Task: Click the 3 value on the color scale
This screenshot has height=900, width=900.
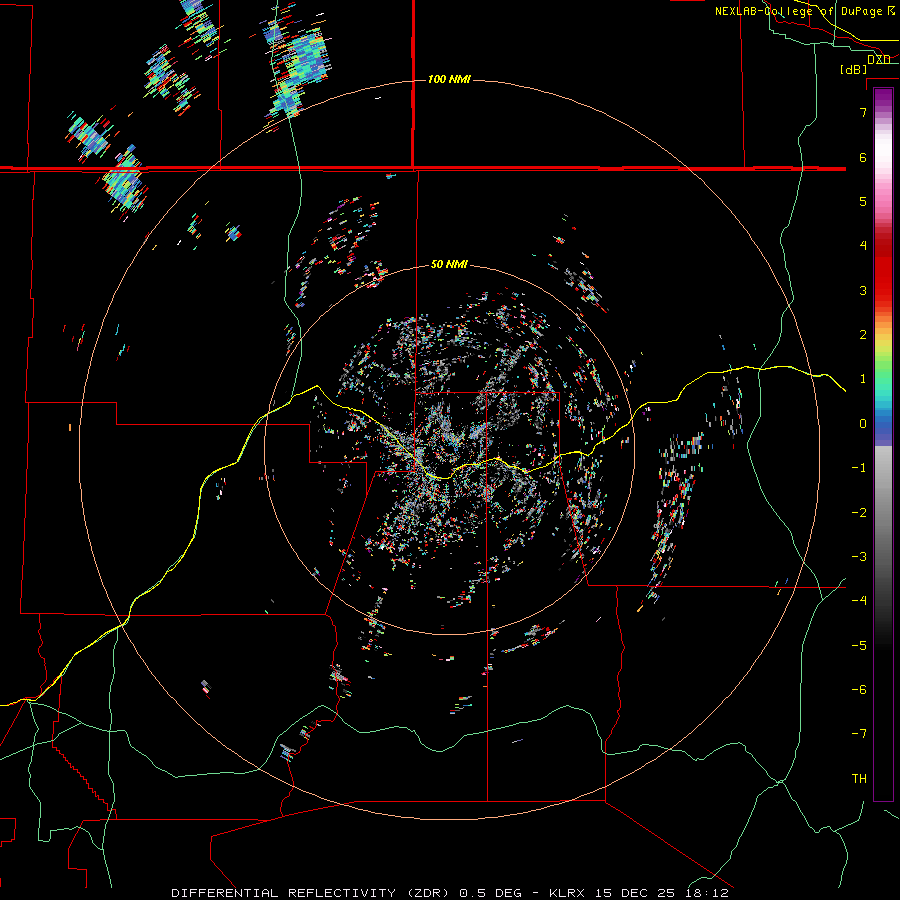Action: tap(863, 290)
